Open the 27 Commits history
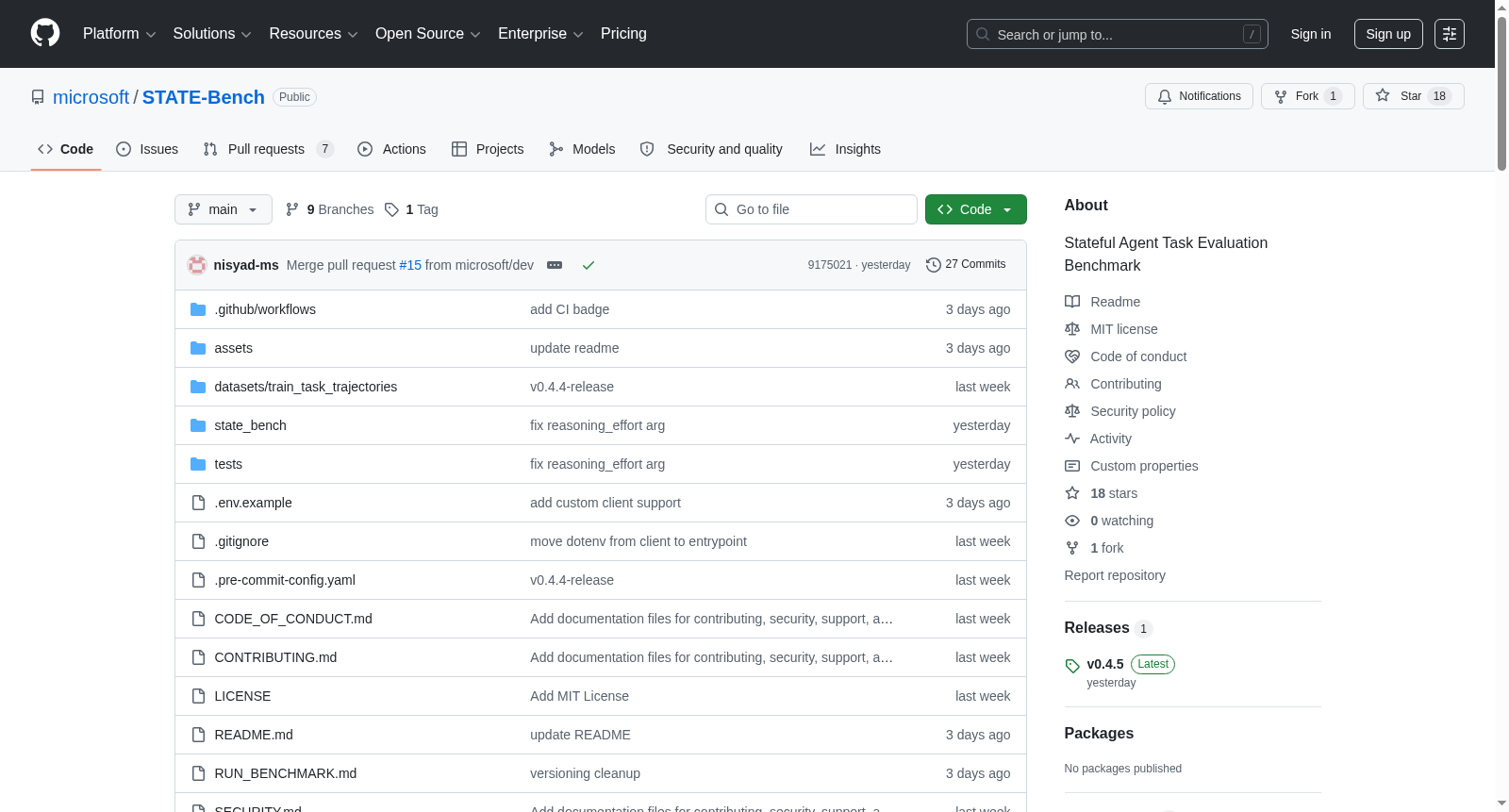 click(966, 265)
